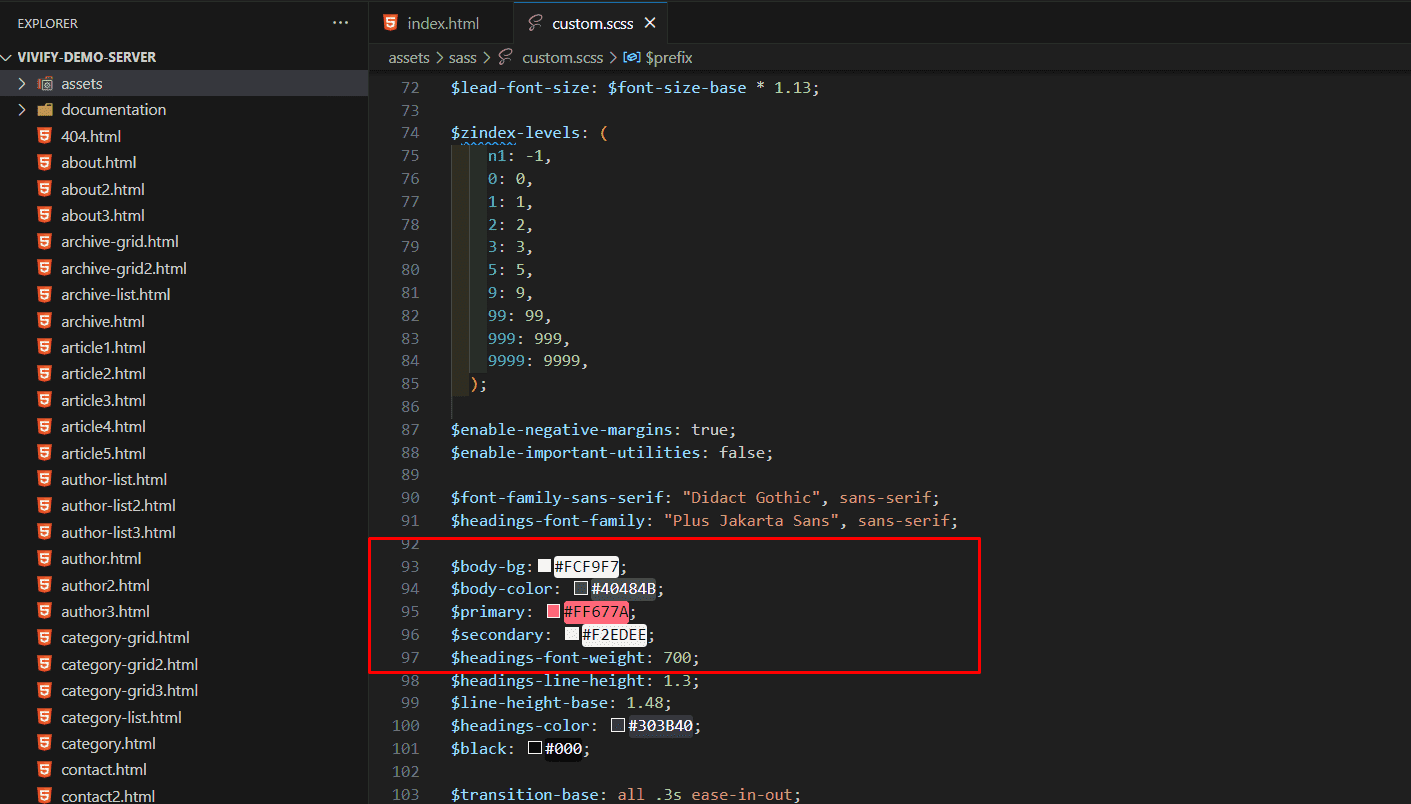Open about2.html file

tap(103, 189)
